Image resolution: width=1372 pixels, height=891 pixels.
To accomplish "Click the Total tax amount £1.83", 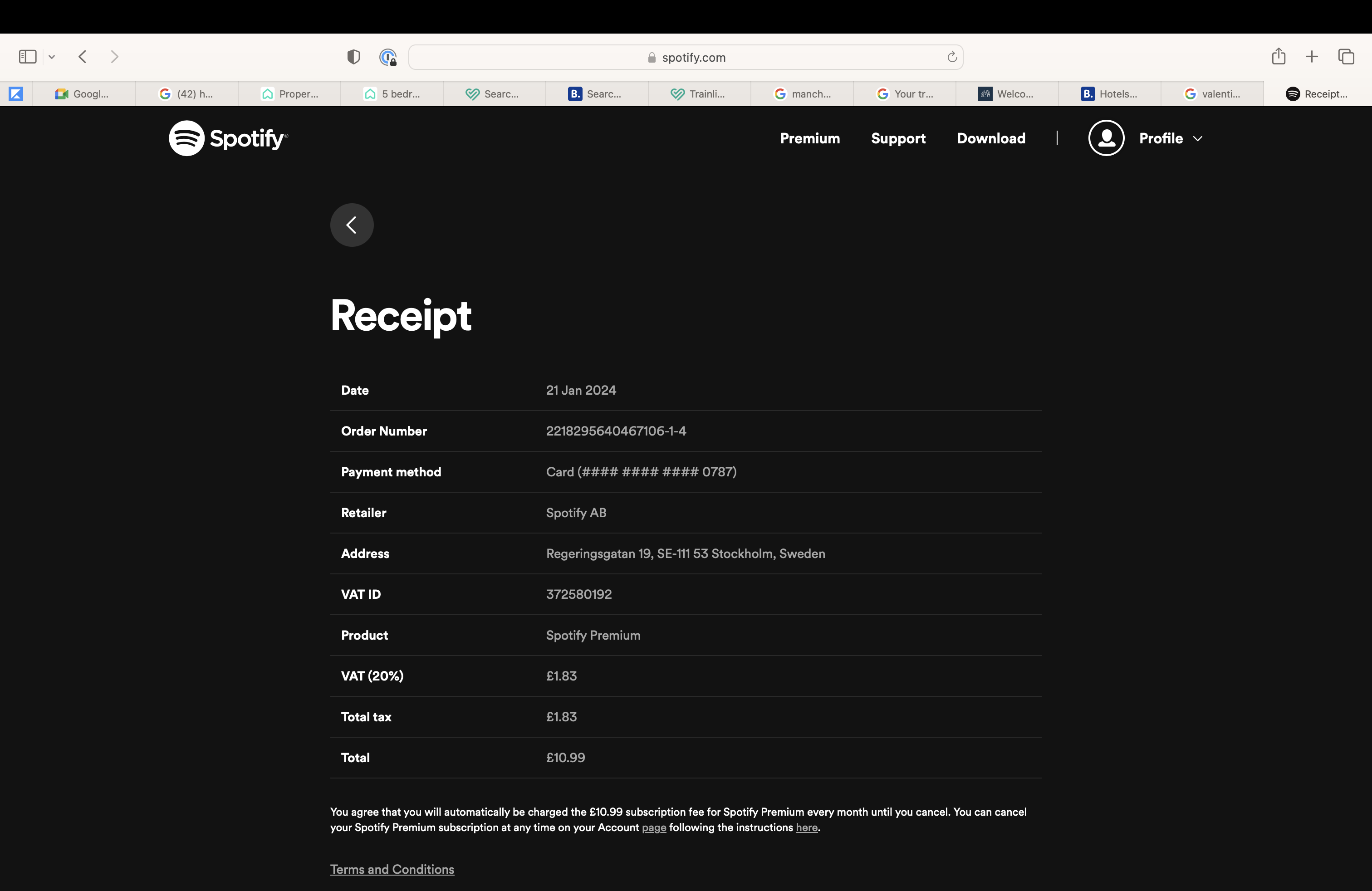I will tap(562, 717).
